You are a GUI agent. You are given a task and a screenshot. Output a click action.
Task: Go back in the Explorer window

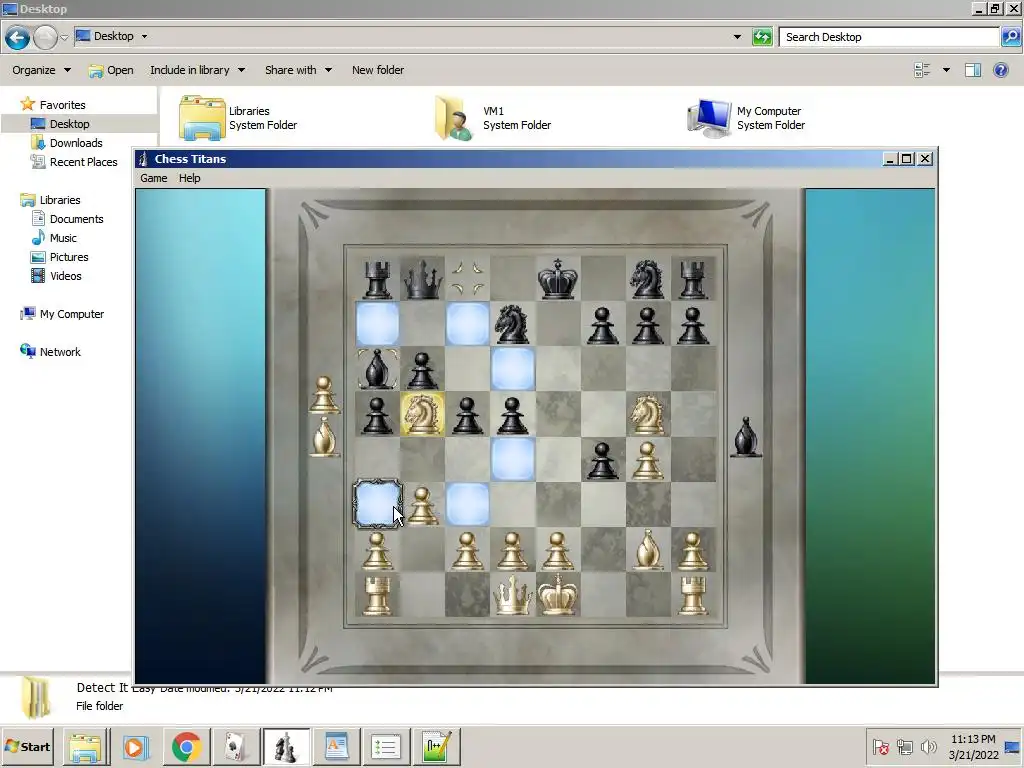pyautogui.click(x=18, y=37)
